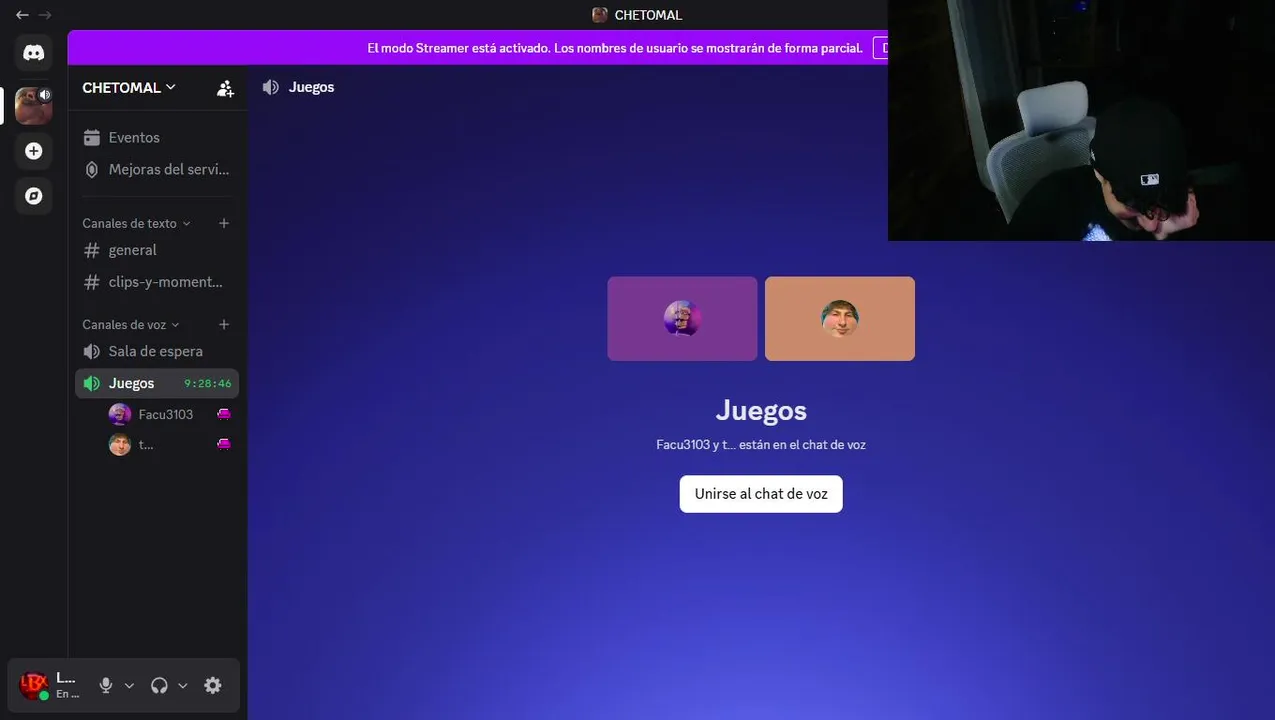Toggle the headphones deafen button
1275x720 pixels.
[159, 685]
